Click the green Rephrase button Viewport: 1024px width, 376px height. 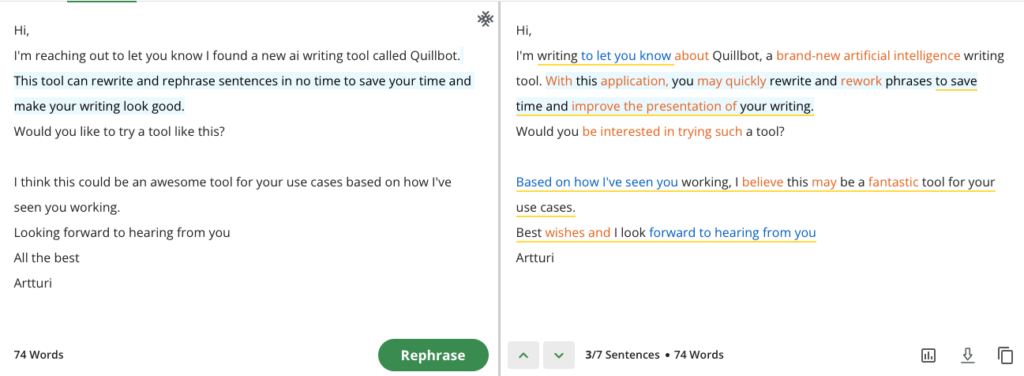[433, 355]
